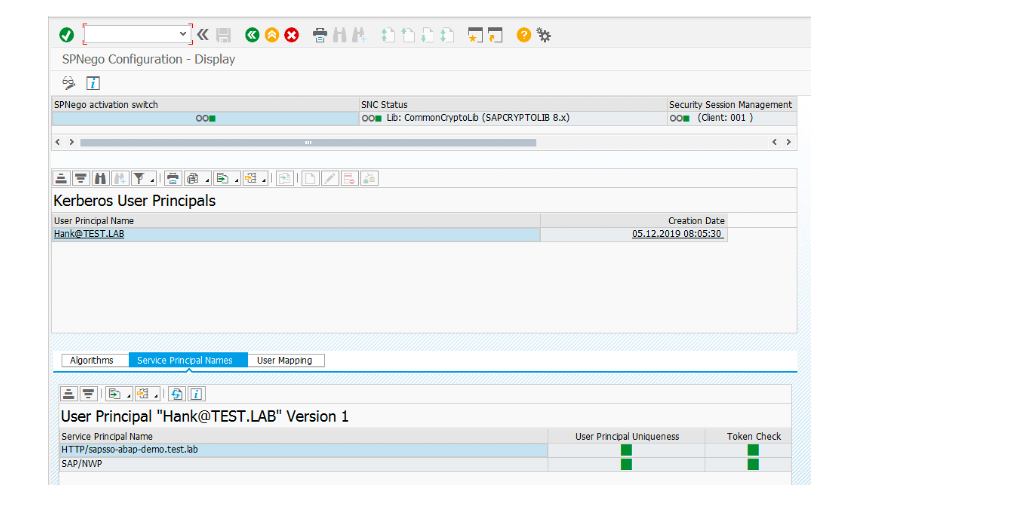Image resolution: width=1024 pixels, height=512 pixels.
Task: Sort descending in Service Principal Names toolbar
Action: [x=88, y=394]
